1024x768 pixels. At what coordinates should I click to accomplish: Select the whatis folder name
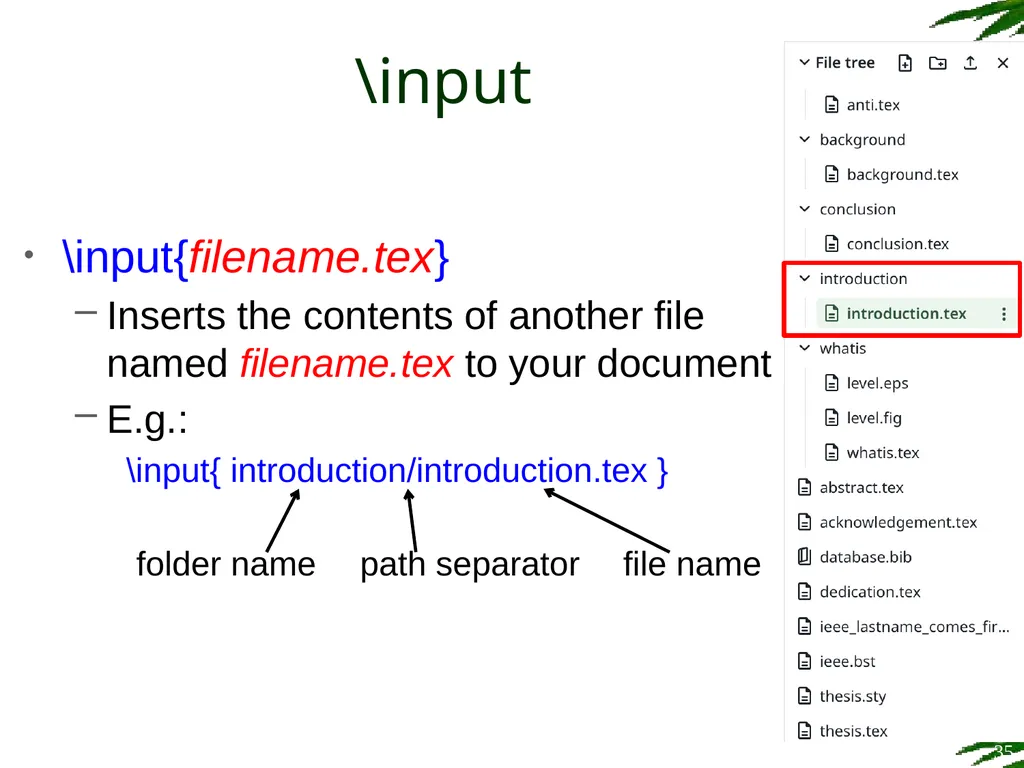[x=842, y=348]
